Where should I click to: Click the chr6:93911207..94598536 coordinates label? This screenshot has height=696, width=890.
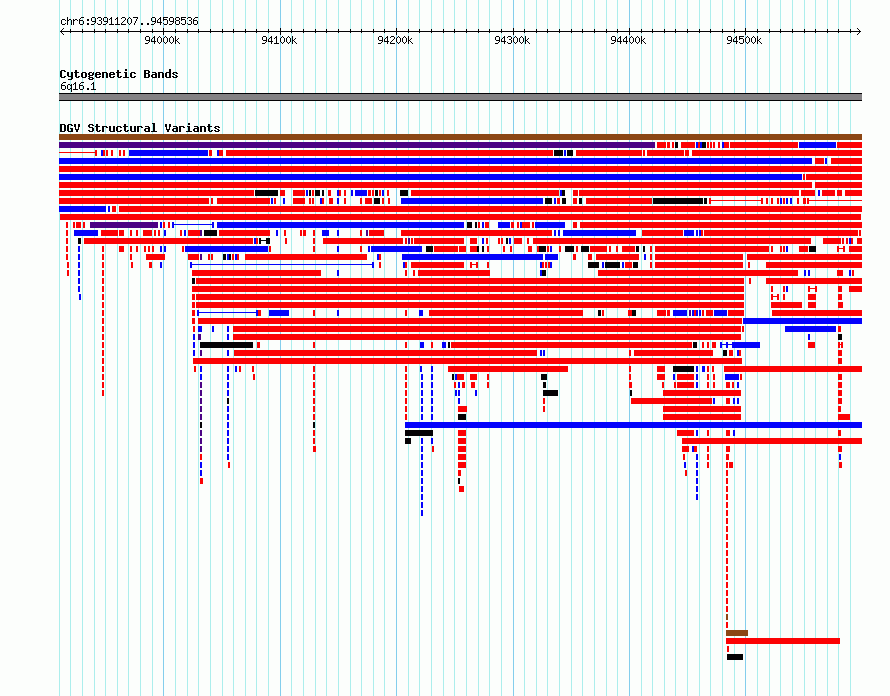tap(129, 22)
